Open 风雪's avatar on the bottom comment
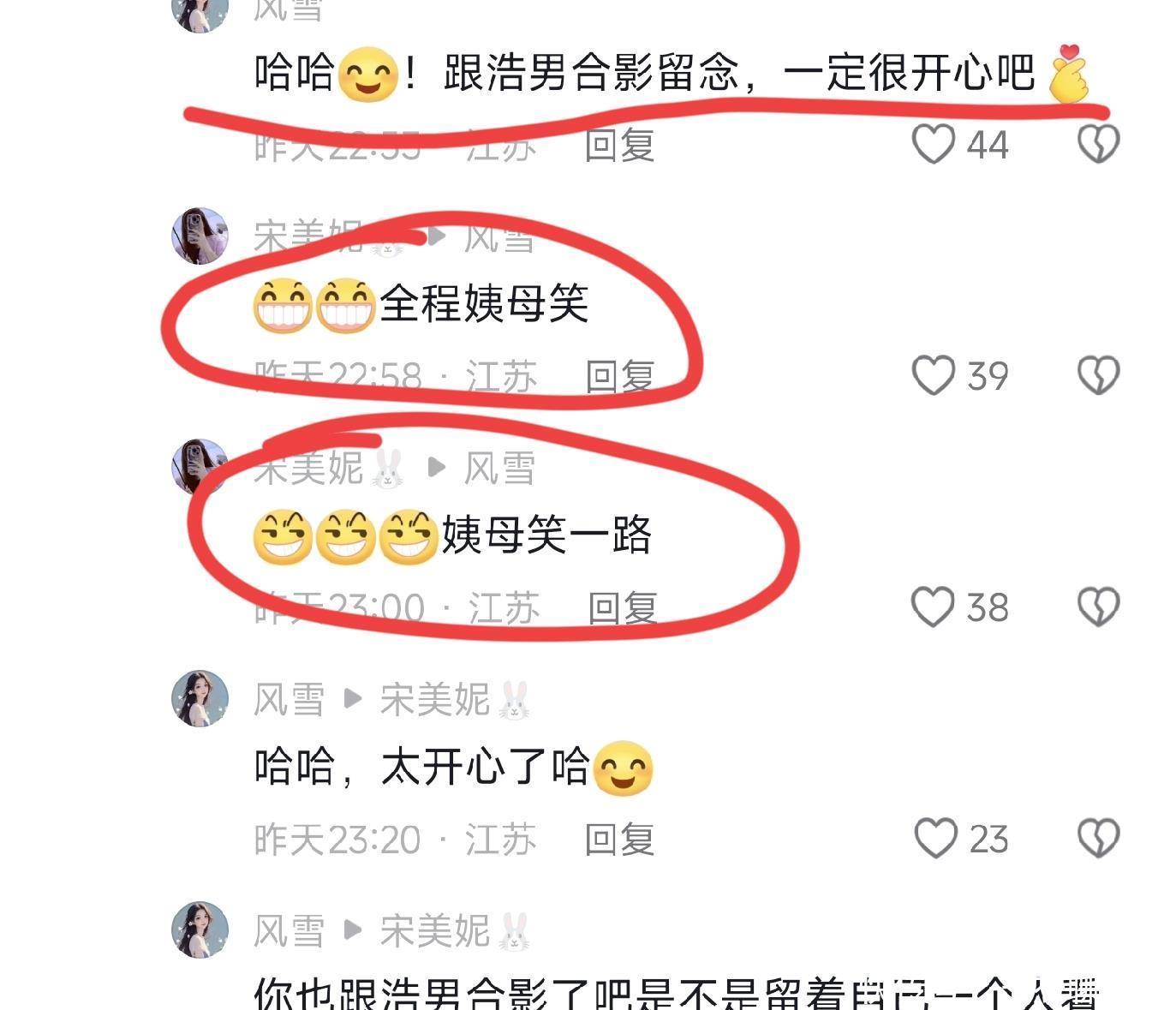 (x=200, y=929)
